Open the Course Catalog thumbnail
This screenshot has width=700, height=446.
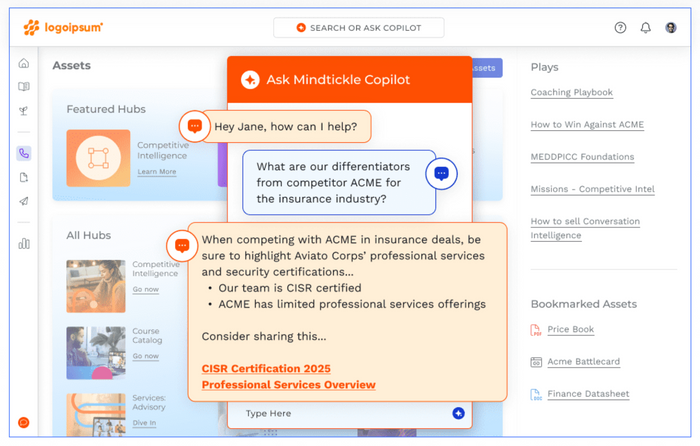96,353
